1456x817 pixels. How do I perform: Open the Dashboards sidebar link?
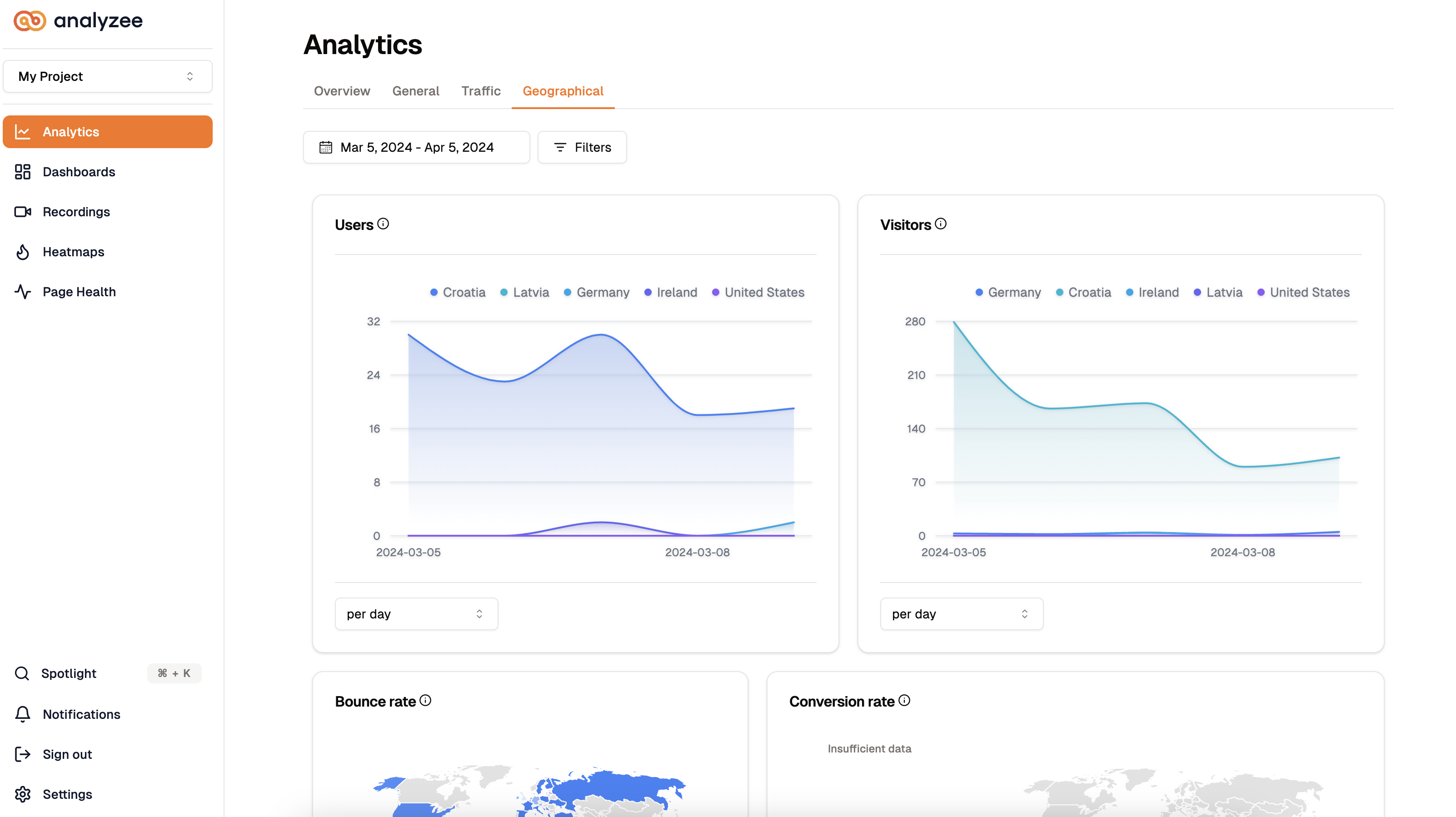[x=107, y=172]
